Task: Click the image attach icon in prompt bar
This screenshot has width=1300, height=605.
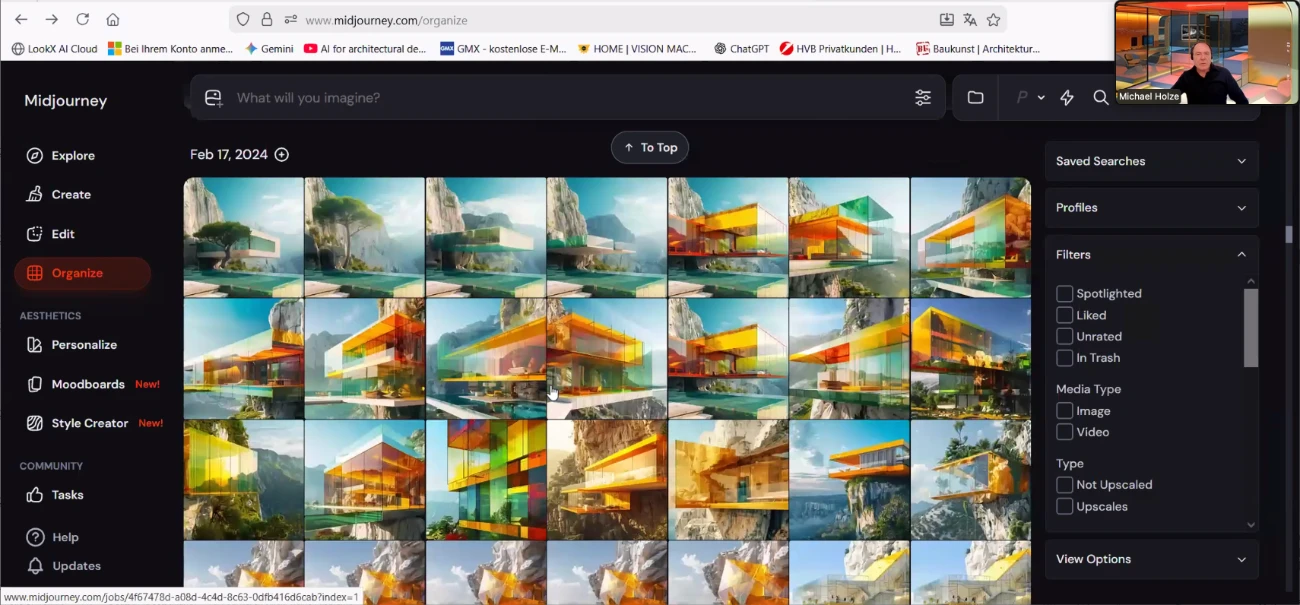Action: 213,98
